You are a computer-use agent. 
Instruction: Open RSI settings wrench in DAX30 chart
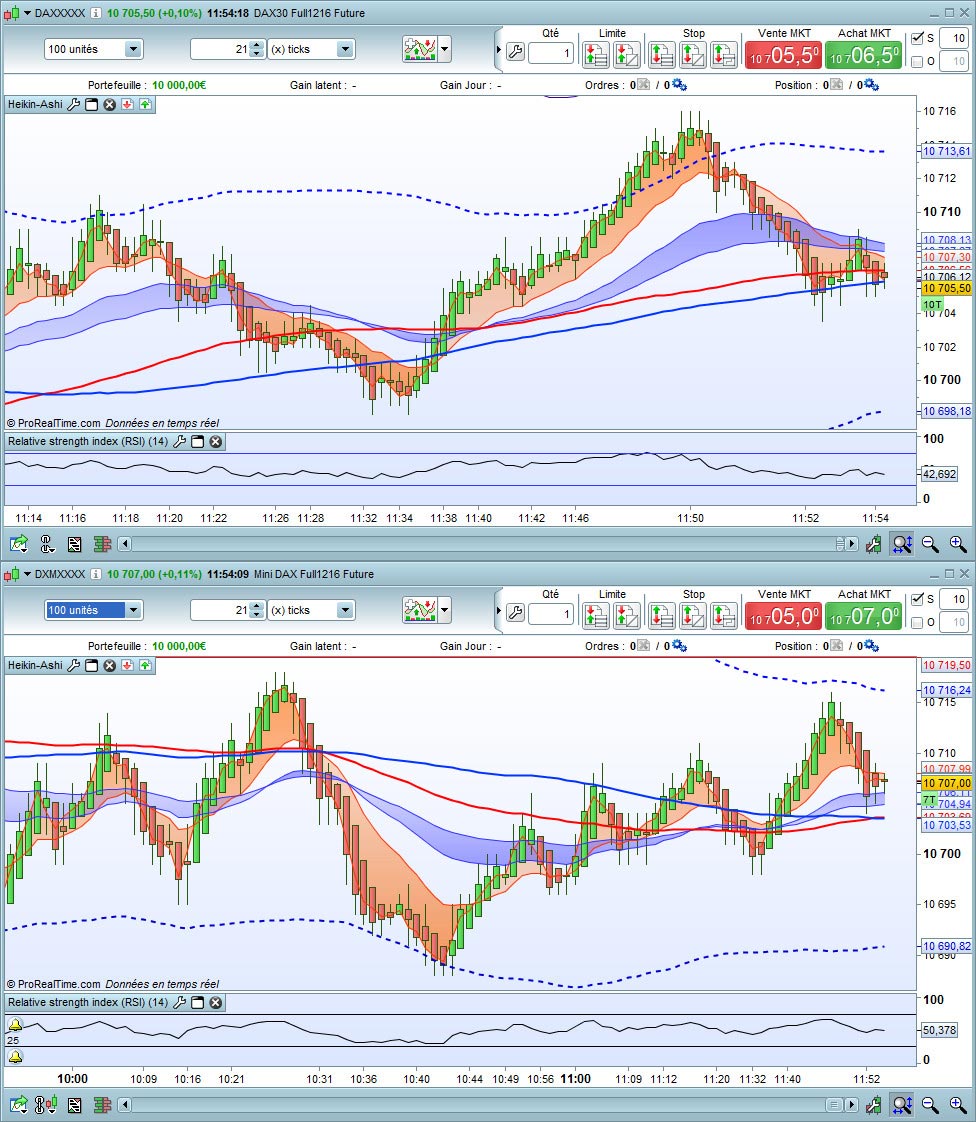point(180,442)
